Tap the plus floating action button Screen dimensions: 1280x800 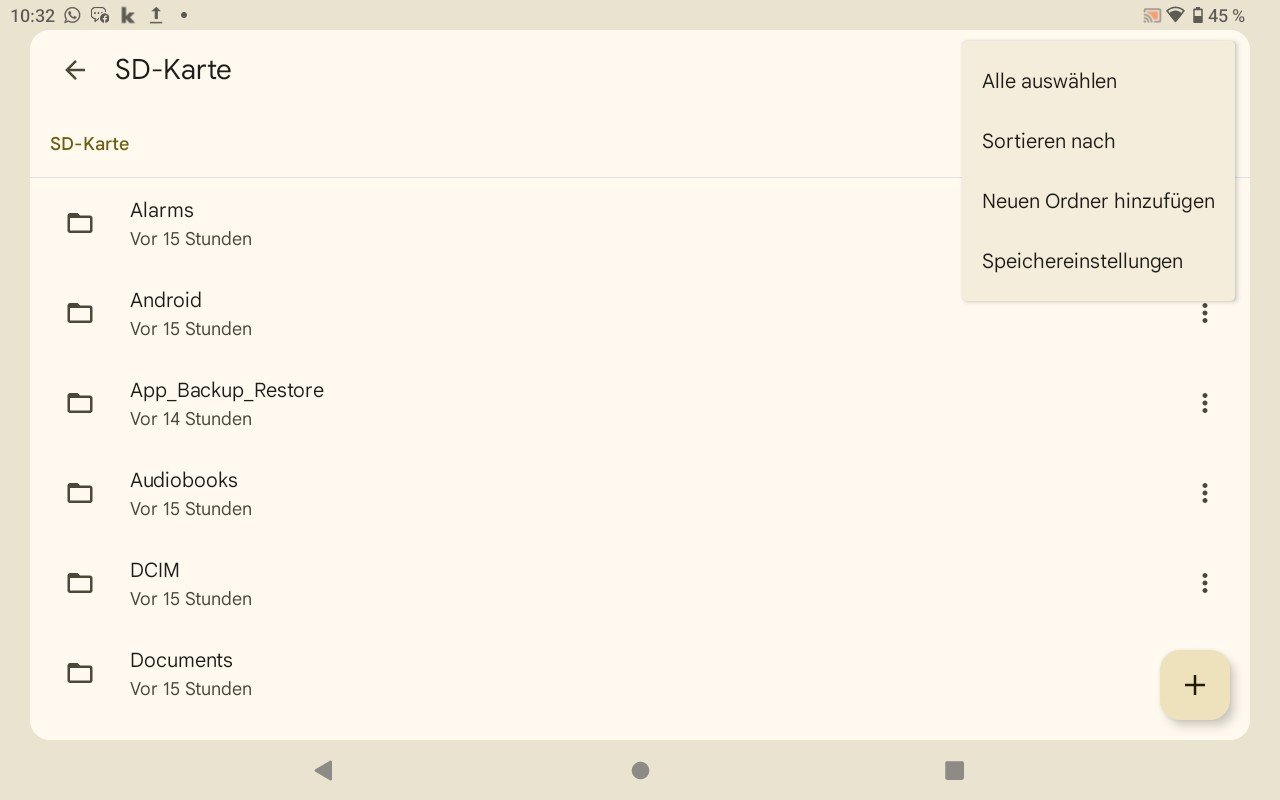1195,685
